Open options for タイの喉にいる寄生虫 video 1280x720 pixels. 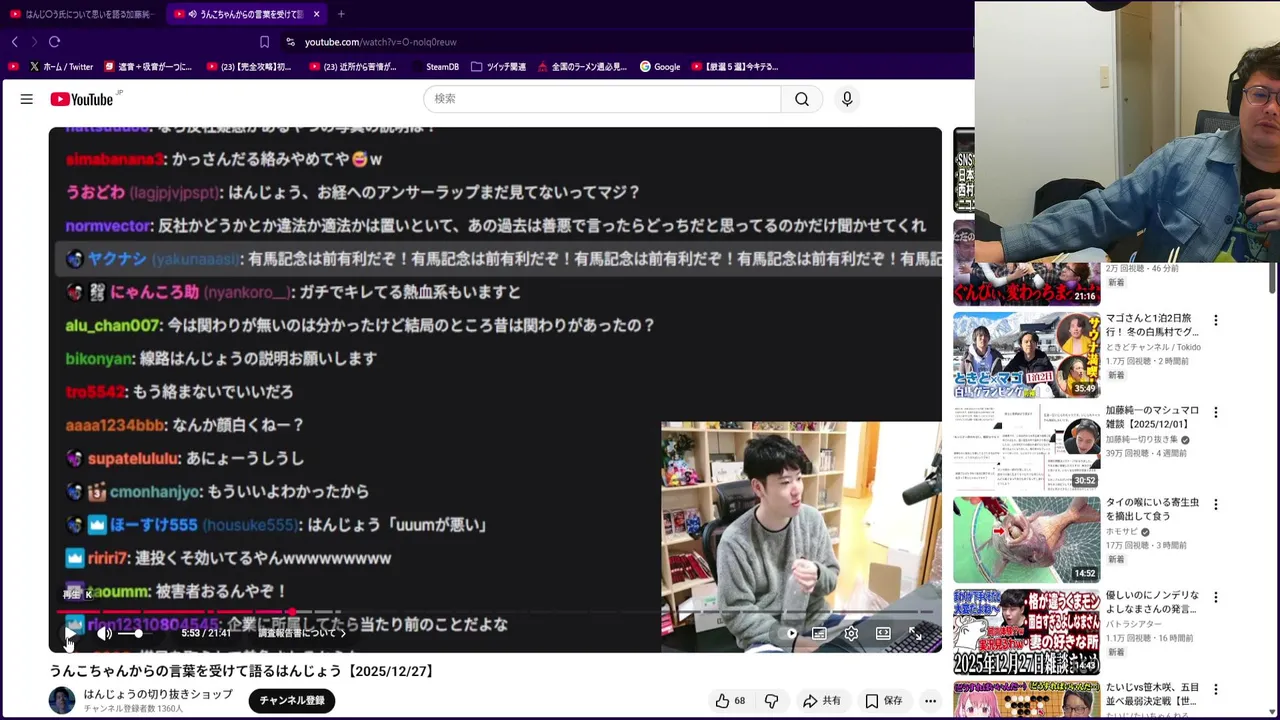(x=1216, y=504)
